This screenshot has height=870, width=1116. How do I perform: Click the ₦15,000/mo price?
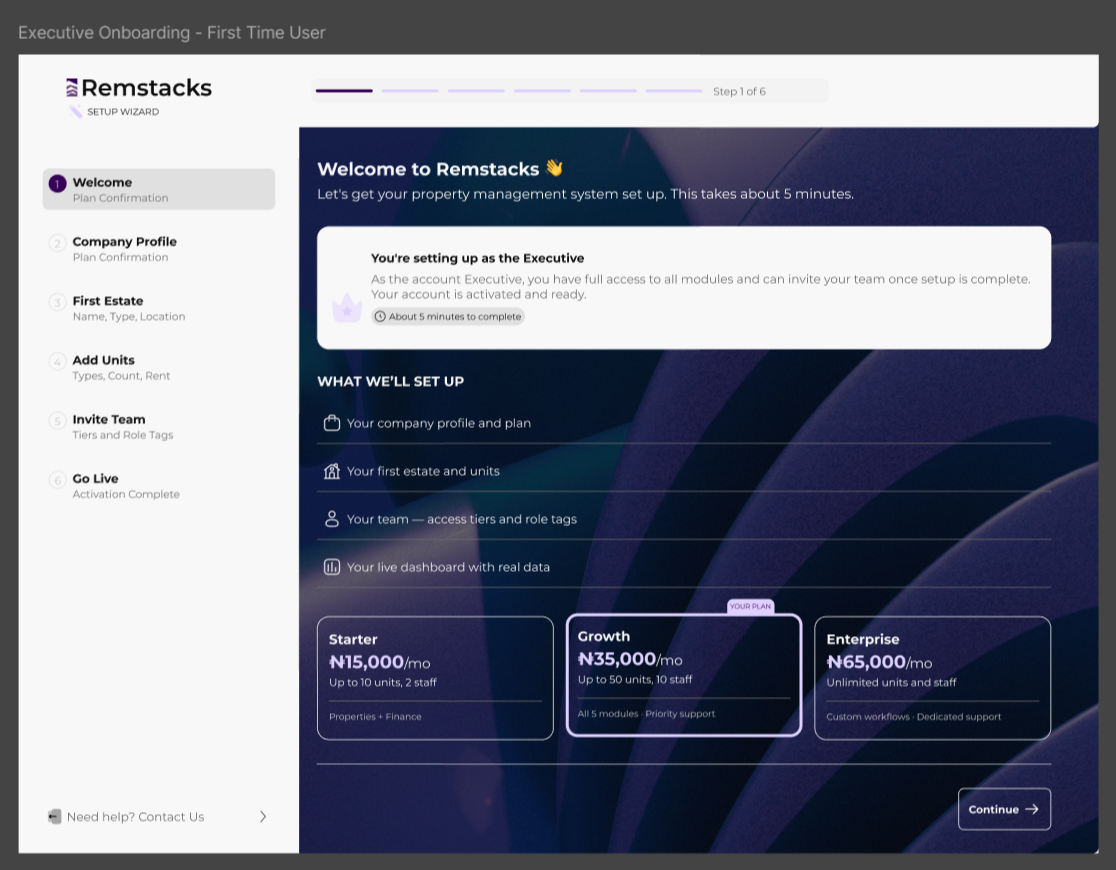pyautogui.click(x=380, y=662)
